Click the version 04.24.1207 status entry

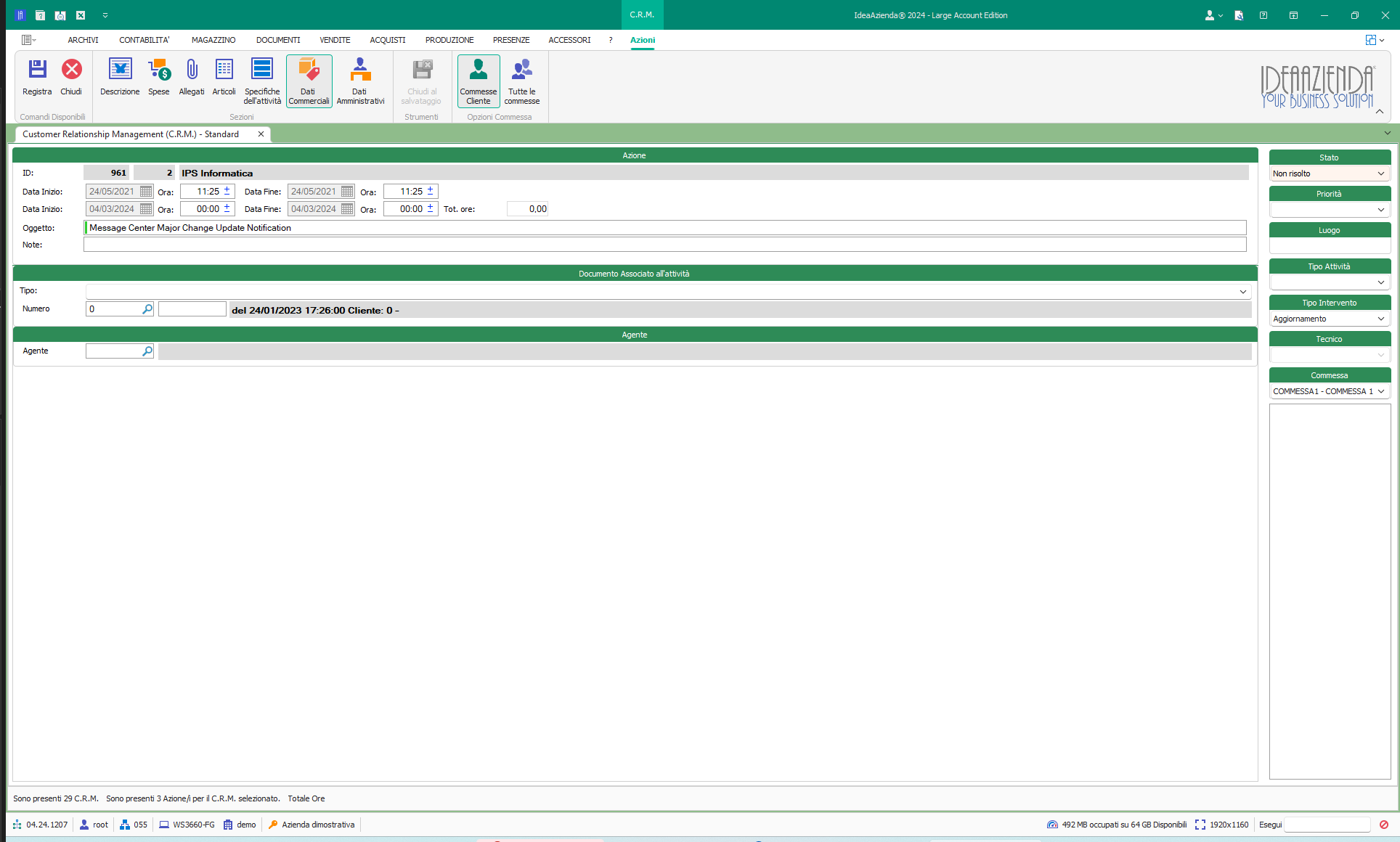pyautogui.click(x=40, y=825)
